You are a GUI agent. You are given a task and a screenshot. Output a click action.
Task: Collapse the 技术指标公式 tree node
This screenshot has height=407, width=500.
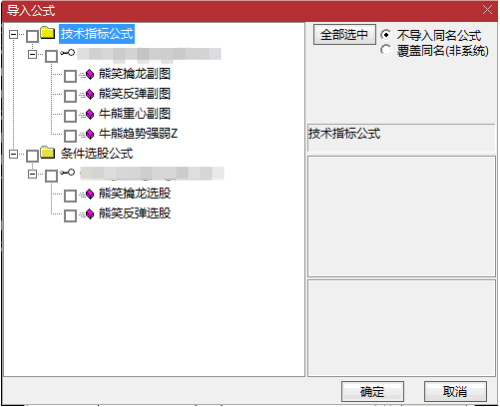(x=13, y=34)
